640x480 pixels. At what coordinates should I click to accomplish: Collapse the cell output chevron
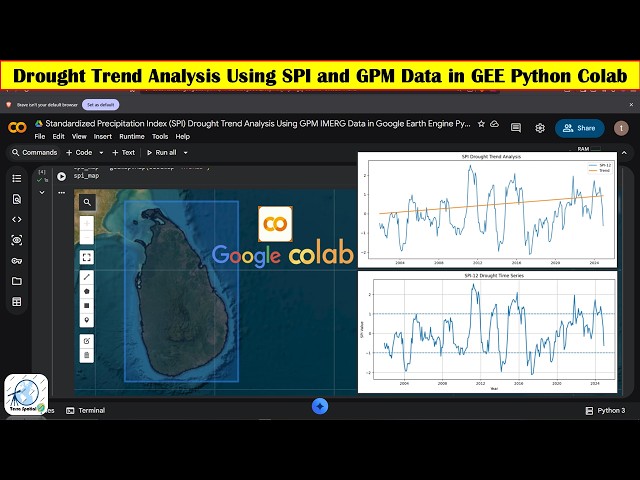pyautogui.click(x=42, y=193)
